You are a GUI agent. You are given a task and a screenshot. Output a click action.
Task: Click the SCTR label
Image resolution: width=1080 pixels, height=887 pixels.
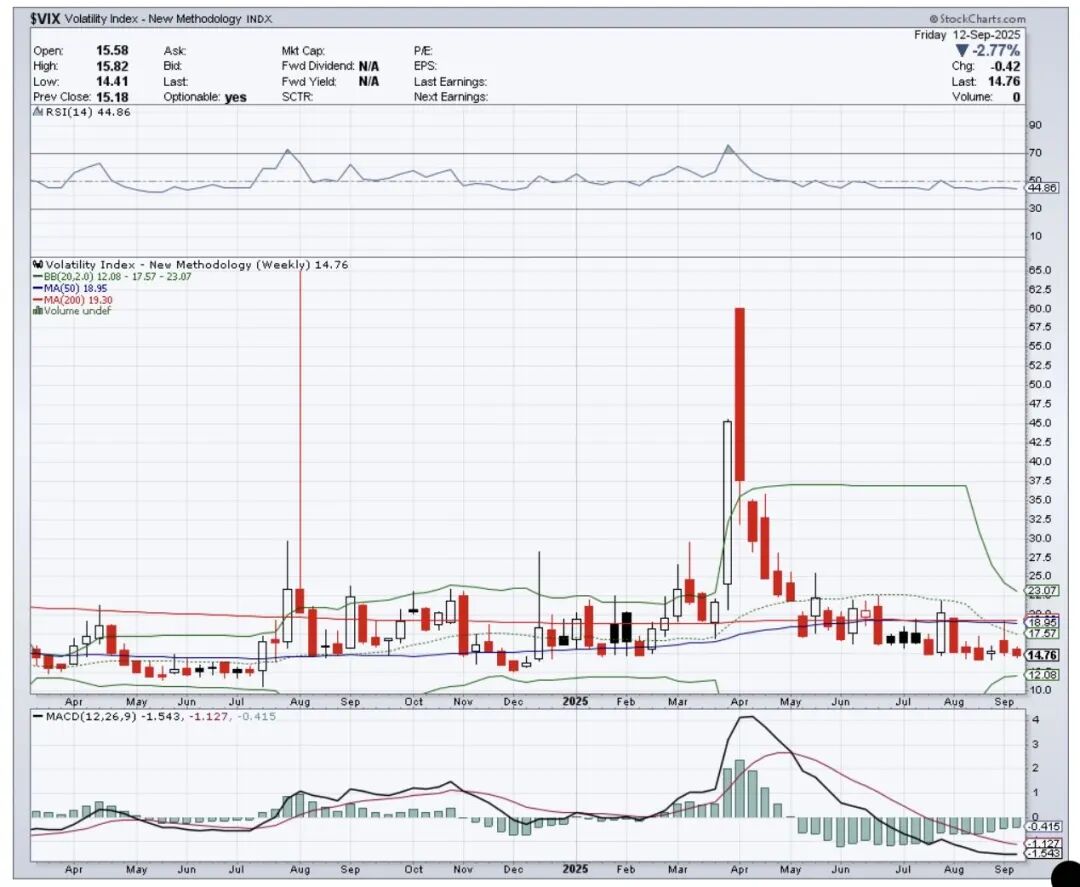pos(298,97)
